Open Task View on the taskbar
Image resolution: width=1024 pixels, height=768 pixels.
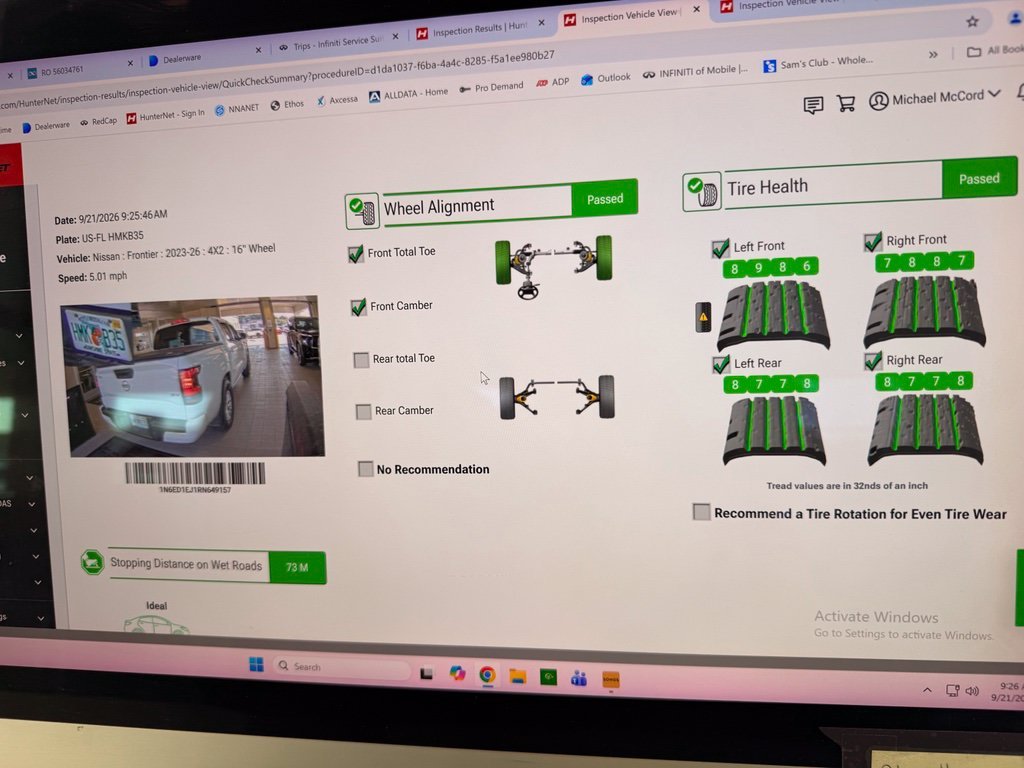pyautogui.click(x=426, y=672)
